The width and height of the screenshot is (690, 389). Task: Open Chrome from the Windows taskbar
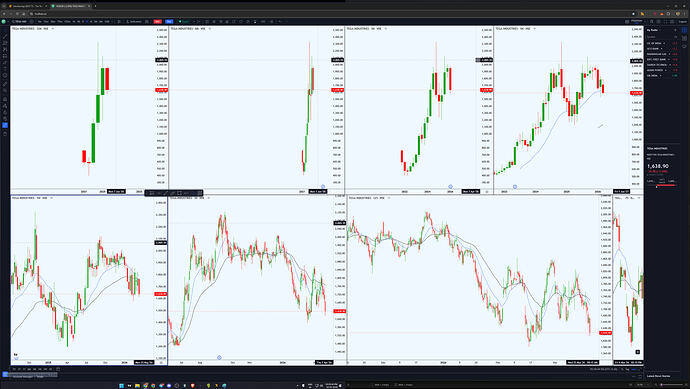point(145,385)
